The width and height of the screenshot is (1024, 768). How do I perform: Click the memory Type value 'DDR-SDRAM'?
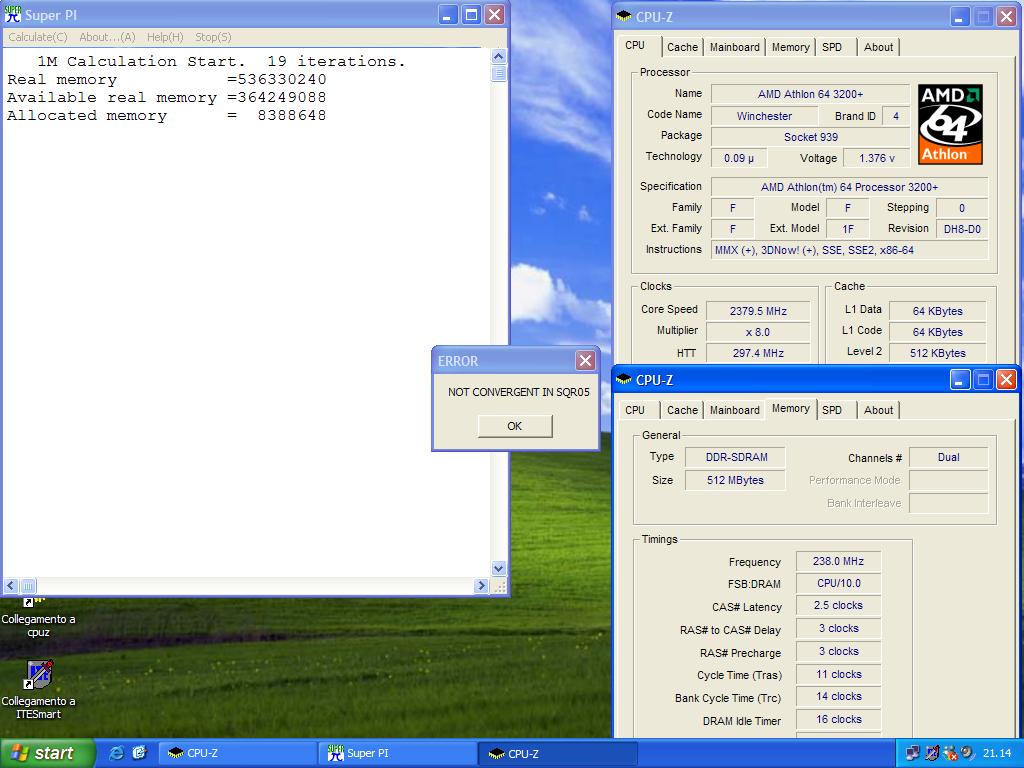coord(736,457)
